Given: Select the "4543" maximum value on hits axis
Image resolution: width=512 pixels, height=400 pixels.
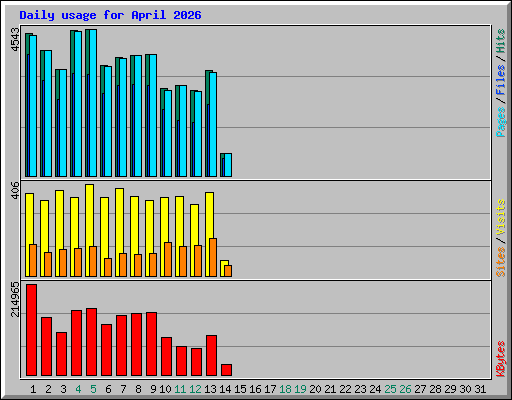Looking at the screenshot, I should (15, 40).
